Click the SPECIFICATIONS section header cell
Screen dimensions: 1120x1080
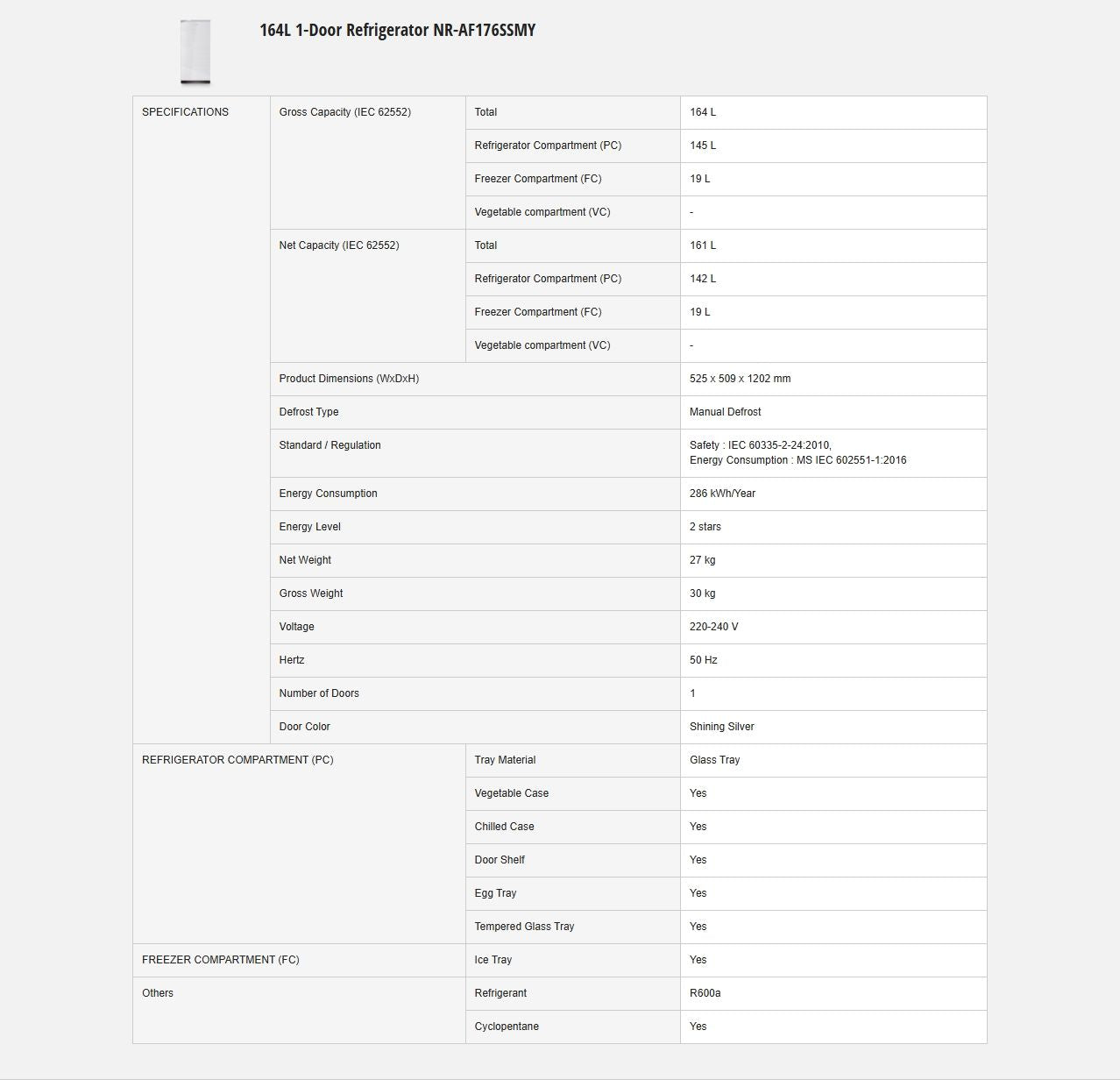[x=185, y=112]
